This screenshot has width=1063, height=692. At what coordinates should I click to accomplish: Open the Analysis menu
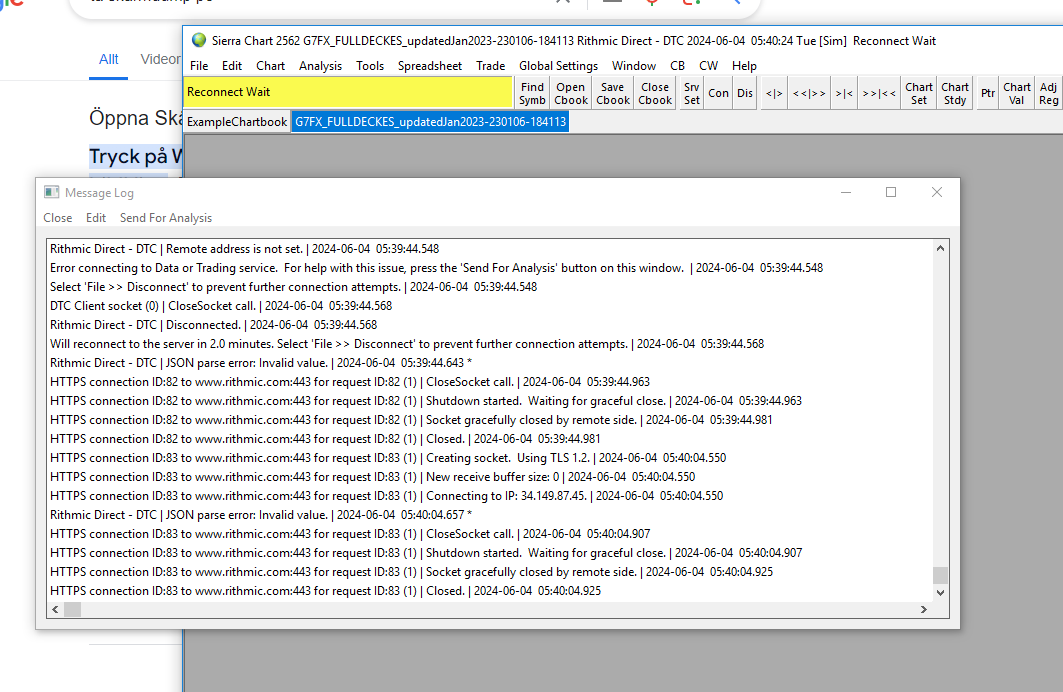(321, 66)
